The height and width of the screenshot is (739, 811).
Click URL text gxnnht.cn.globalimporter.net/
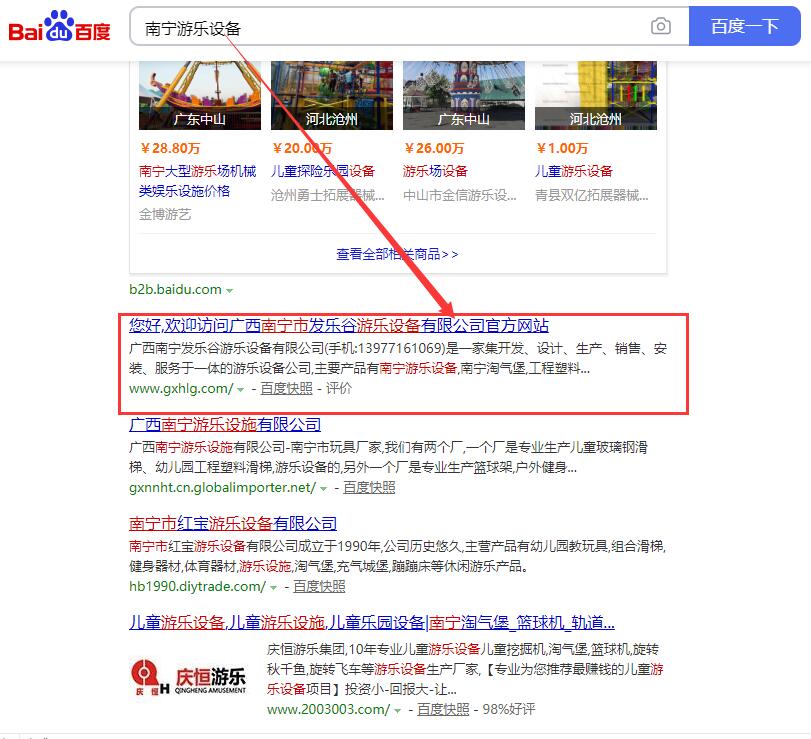pyautogui.click(x=222, y=487)
